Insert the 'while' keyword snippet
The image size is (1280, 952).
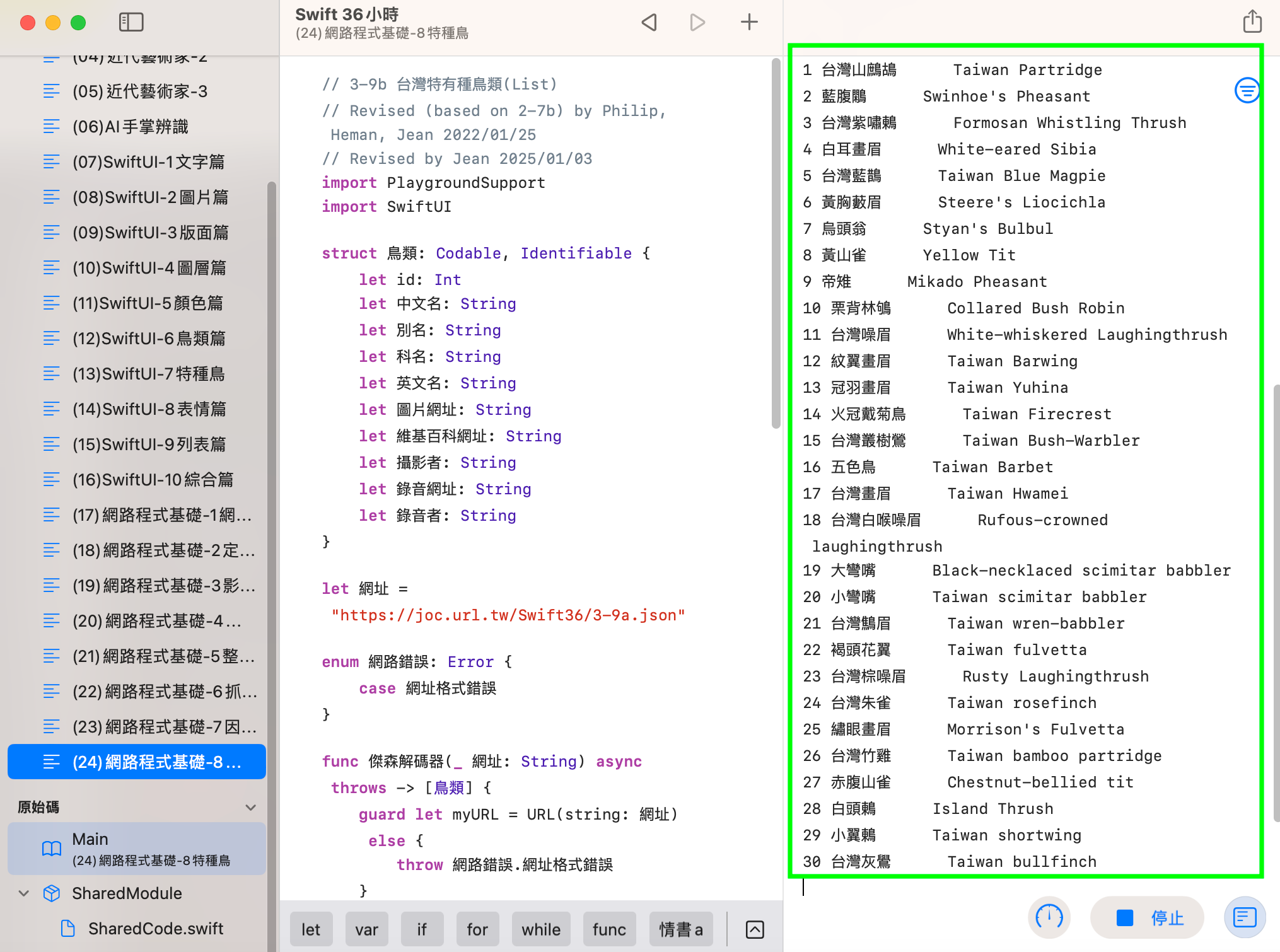540,929
